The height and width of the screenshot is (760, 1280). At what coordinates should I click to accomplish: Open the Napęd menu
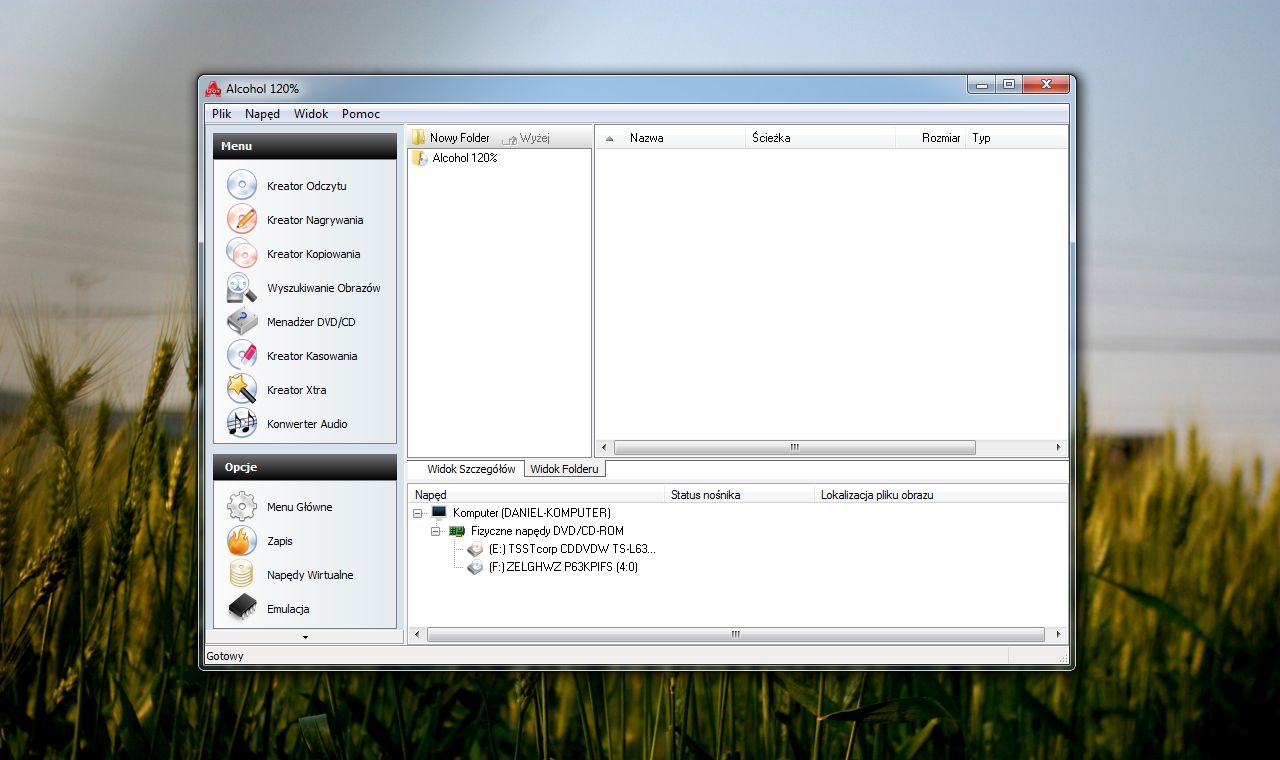[262, 114]
